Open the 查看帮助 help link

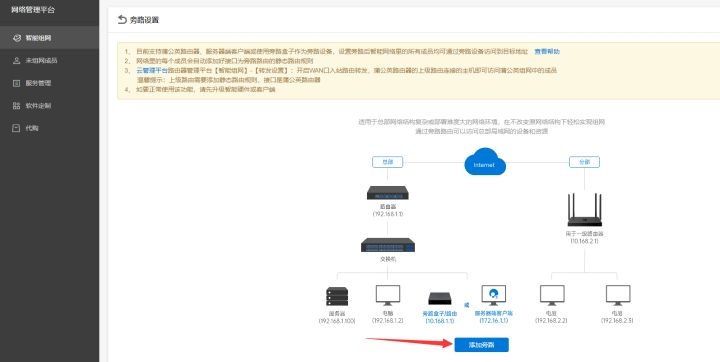click(x=547, y=51)
